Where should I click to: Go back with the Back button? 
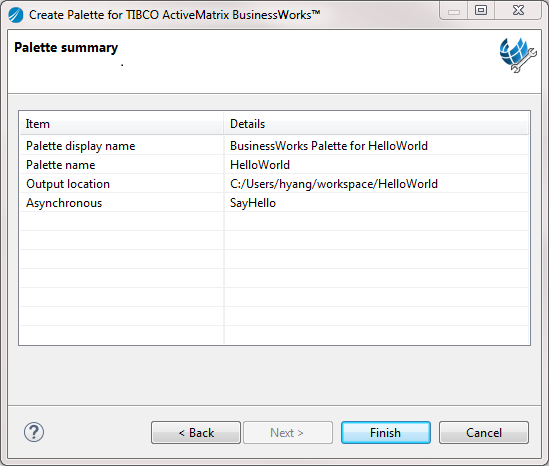pos(196,432)
